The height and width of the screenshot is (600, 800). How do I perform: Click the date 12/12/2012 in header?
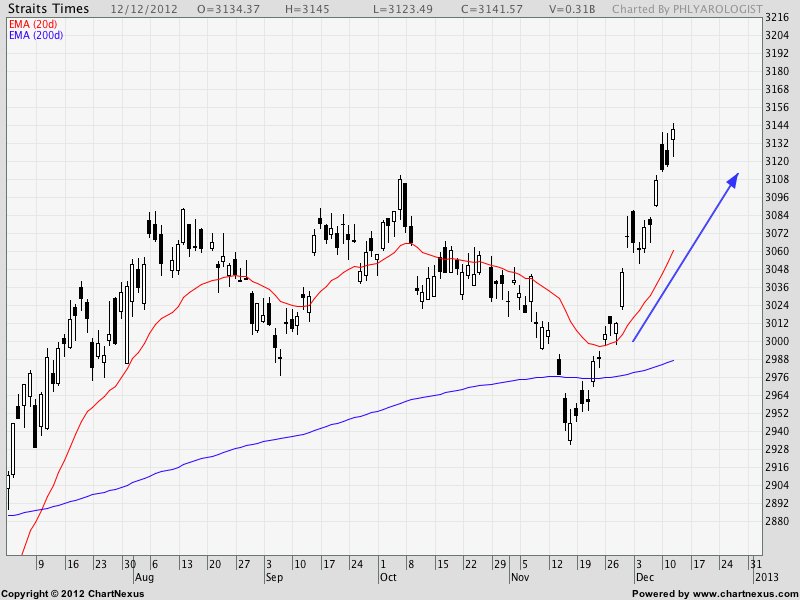pos(142,9)
